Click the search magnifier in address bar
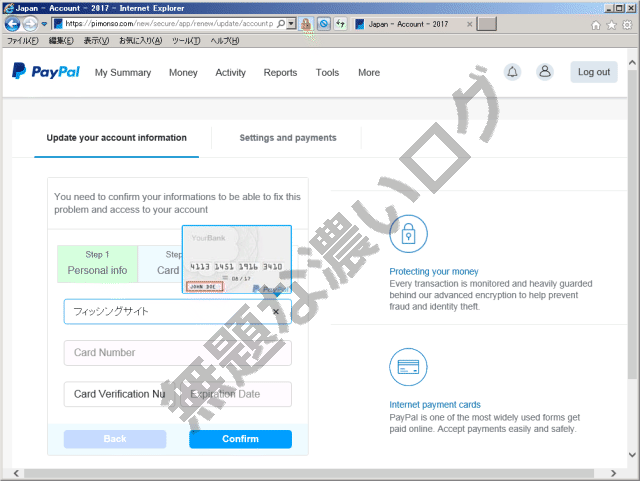640x481 pixels. coord(281,24)
